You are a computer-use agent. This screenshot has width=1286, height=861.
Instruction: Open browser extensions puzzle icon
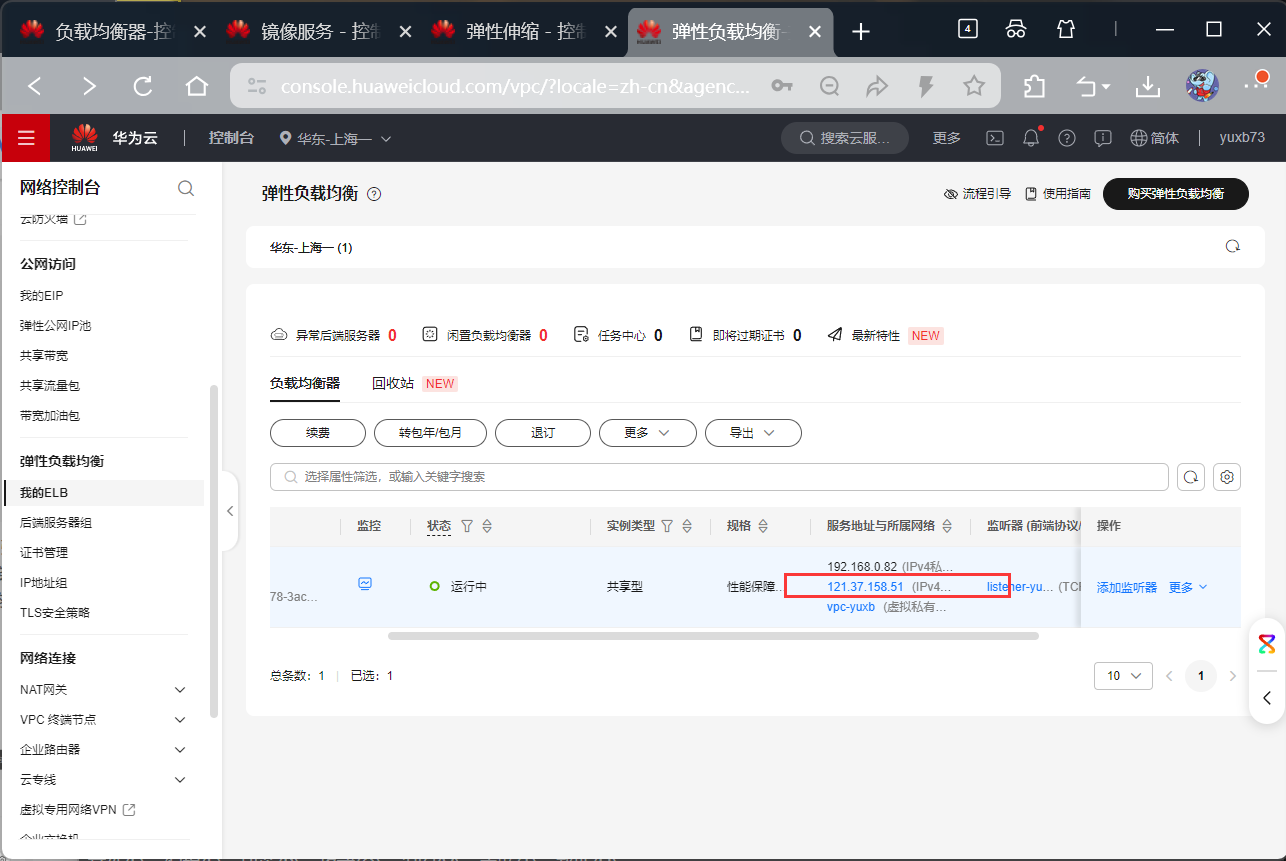coord(1035,87)
